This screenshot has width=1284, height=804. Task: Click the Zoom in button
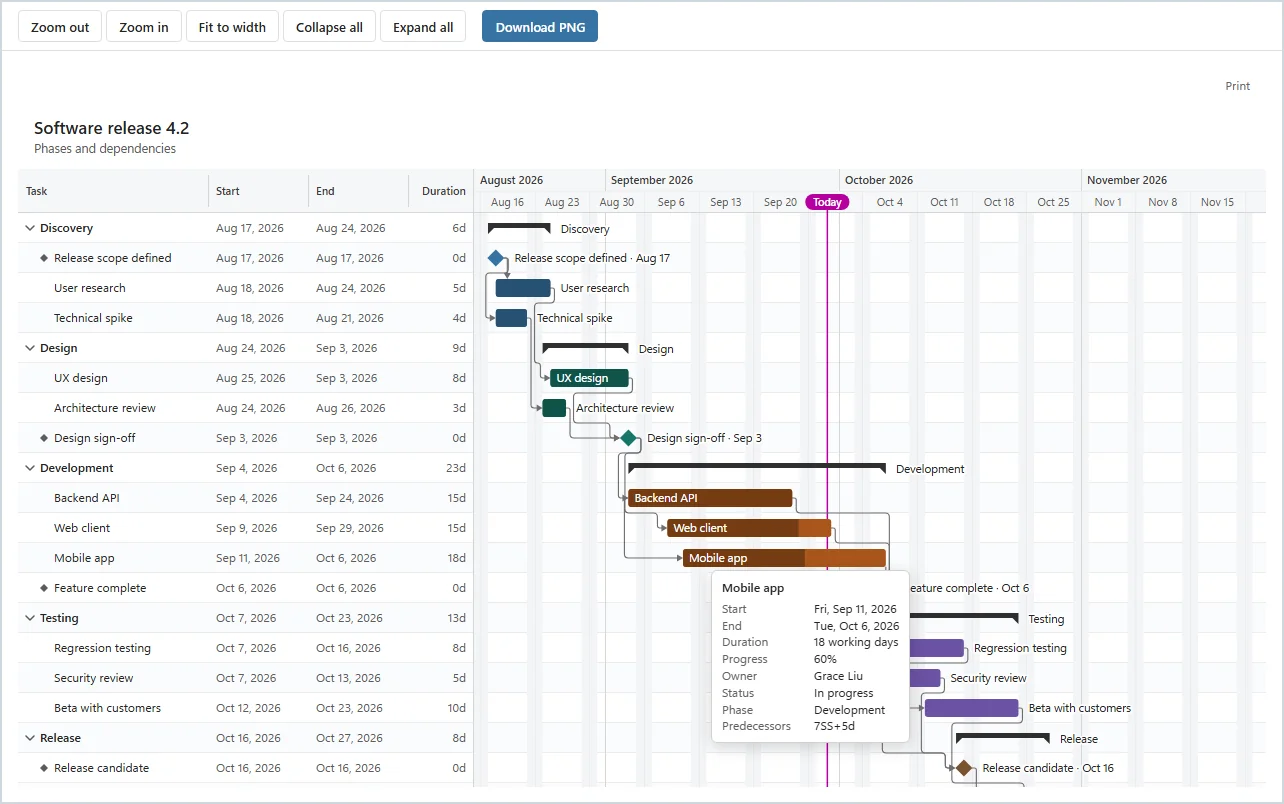point(144,27)
